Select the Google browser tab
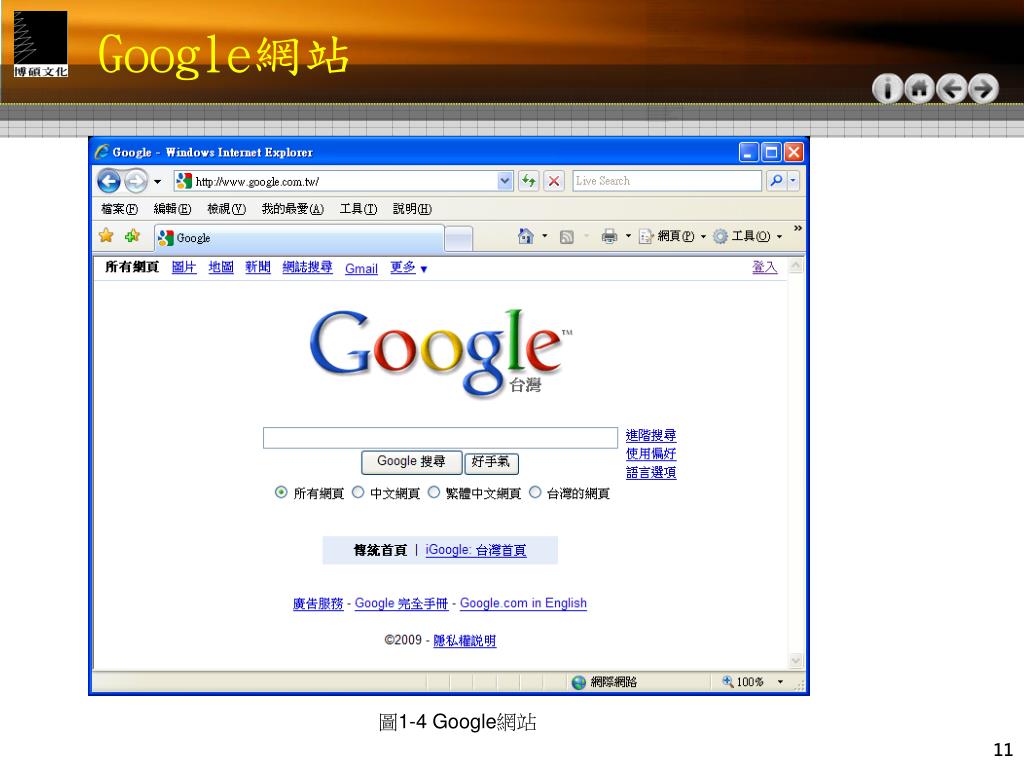The height and width of the screenshot is (768, 1024). [299, 238]
